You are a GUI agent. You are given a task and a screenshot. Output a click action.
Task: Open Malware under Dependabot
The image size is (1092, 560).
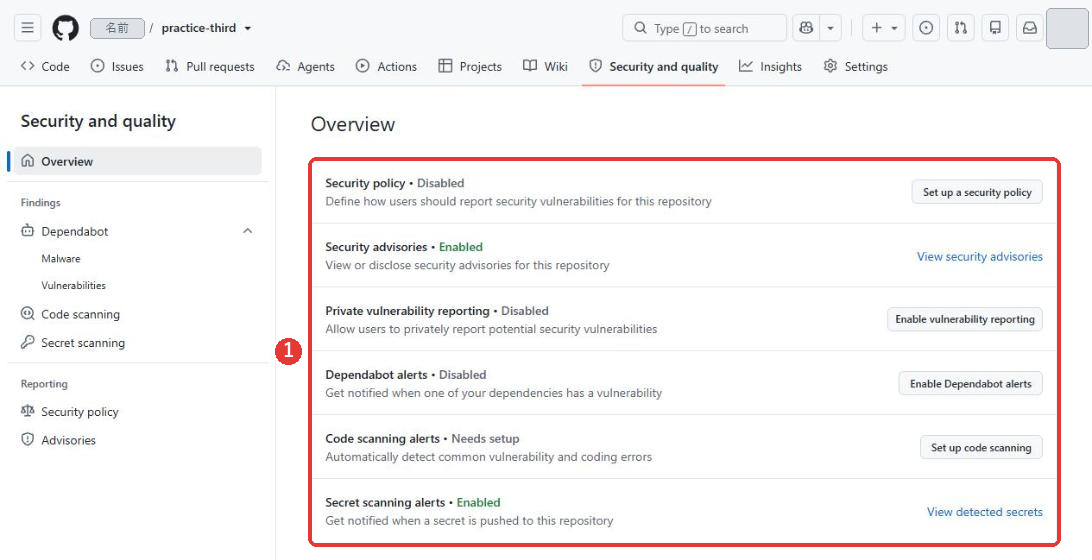click(61, 258)
